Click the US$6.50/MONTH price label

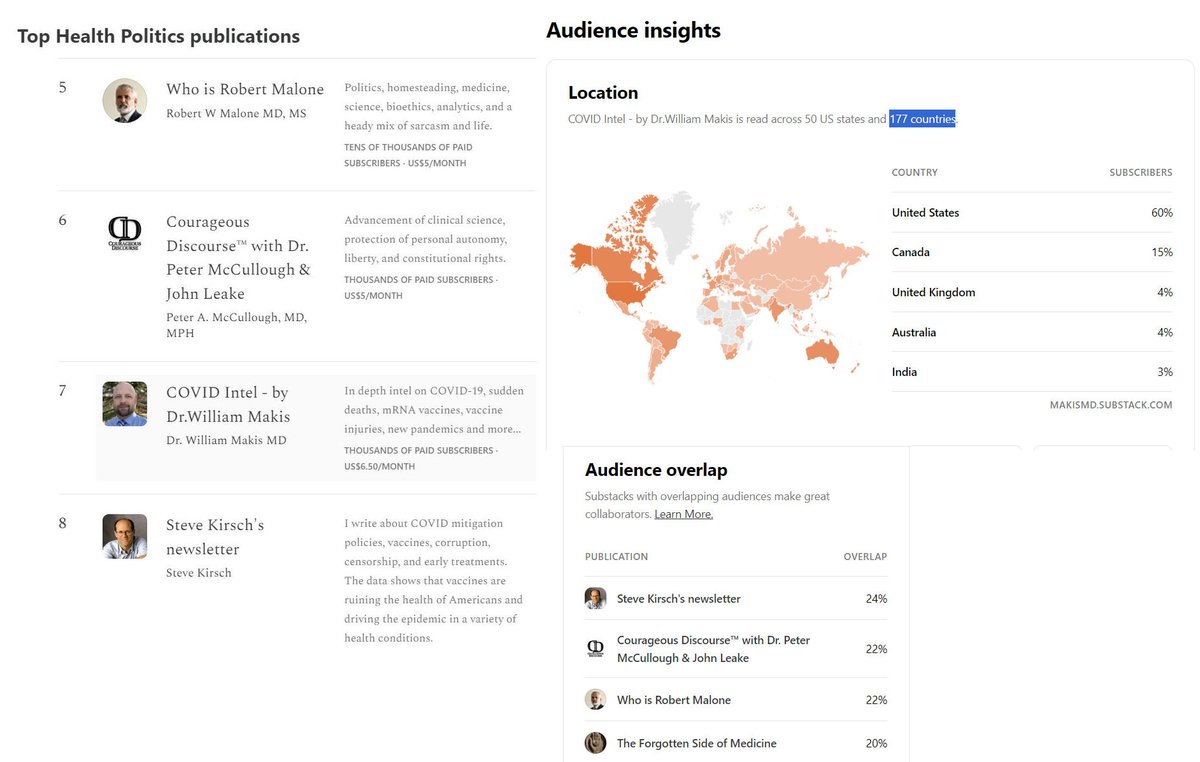(x=379, y=467)
